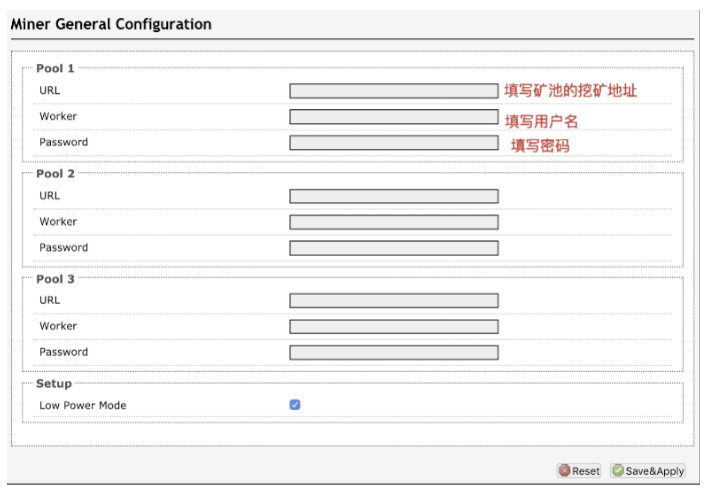719x496 pixels.
Task: Click the Miner General Configuration heading
Action: (x=111, y=24)
